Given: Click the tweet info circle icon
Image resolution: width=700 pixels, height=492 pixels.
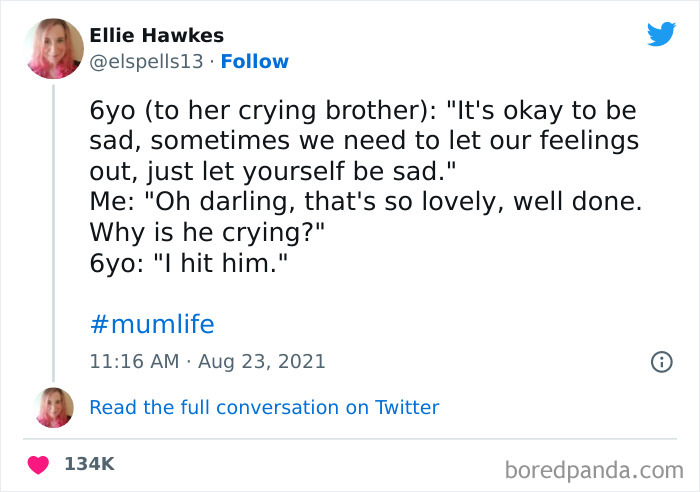Looking at the screenshot, I should (661, 362).
